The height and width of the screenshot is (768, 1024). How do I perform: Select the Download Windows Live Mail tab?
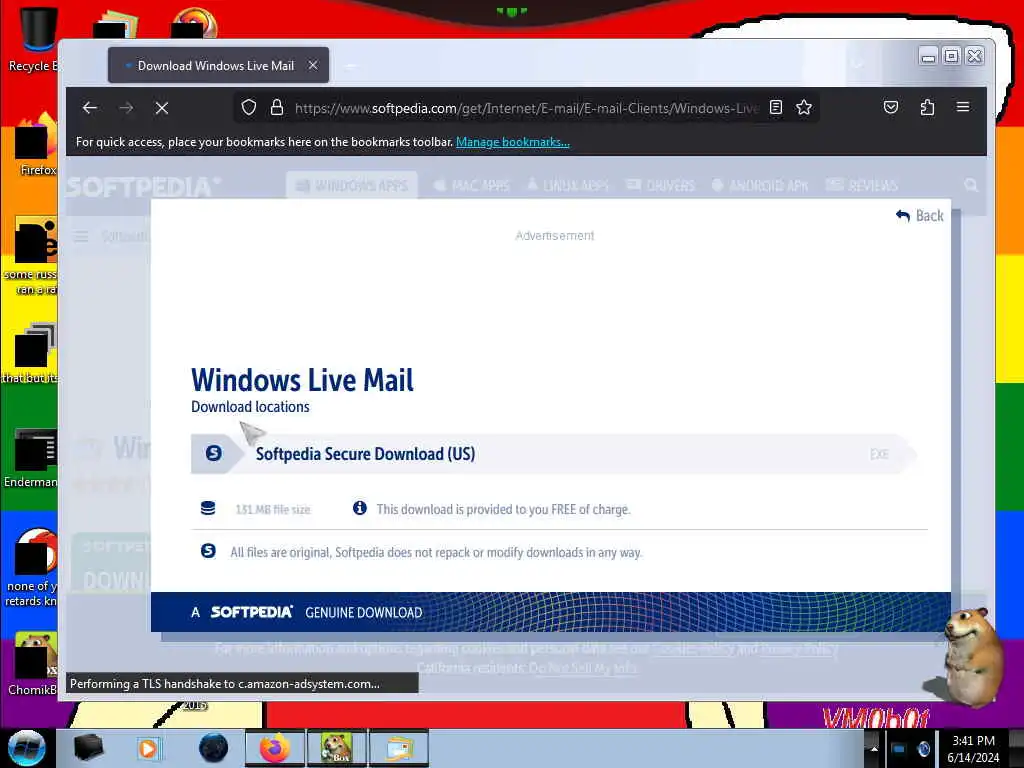(218, 65)
